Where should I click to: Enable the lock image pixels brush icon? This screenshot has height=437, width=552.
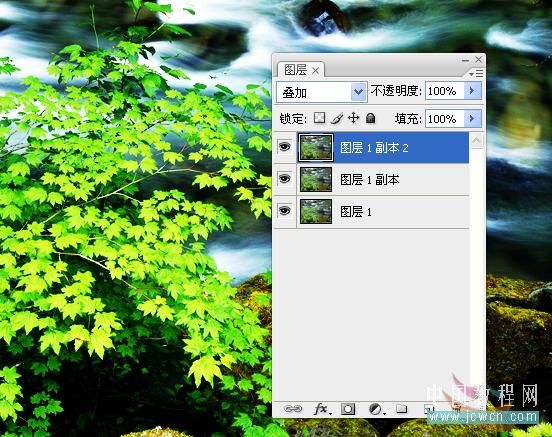click(337, 118)
